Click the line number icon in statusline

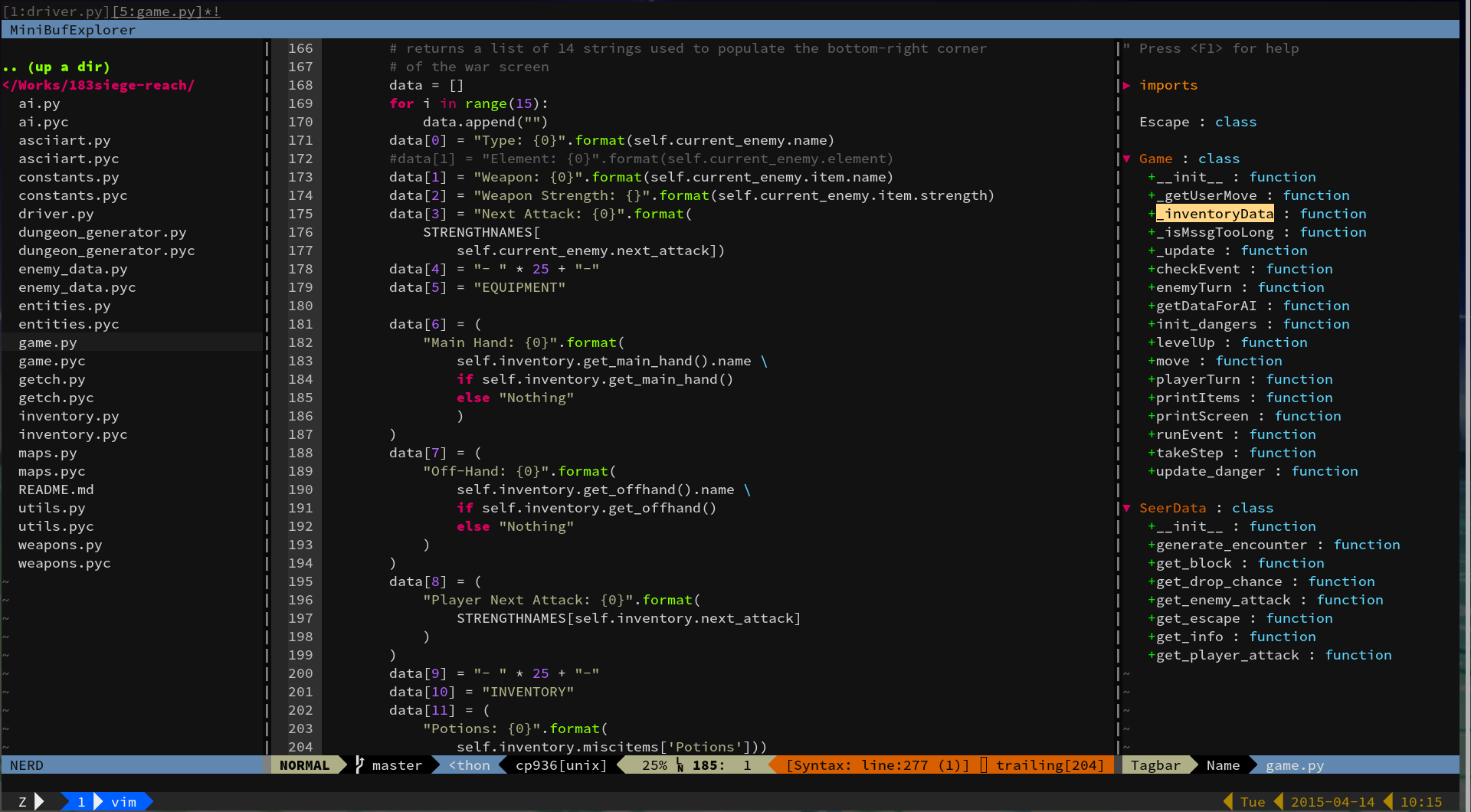(x=680, y=765)
